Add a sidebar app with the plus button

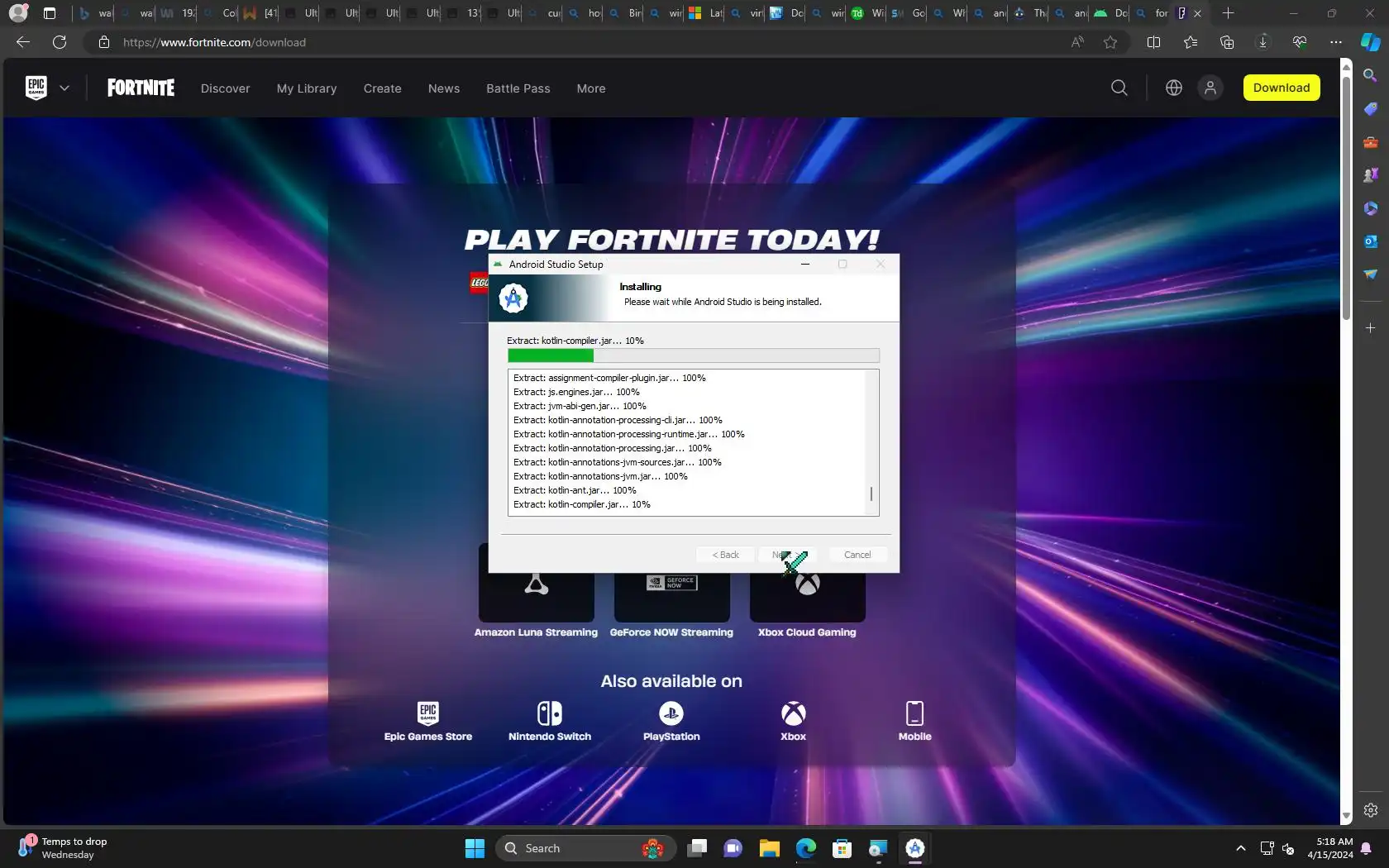click(1370, 328)
